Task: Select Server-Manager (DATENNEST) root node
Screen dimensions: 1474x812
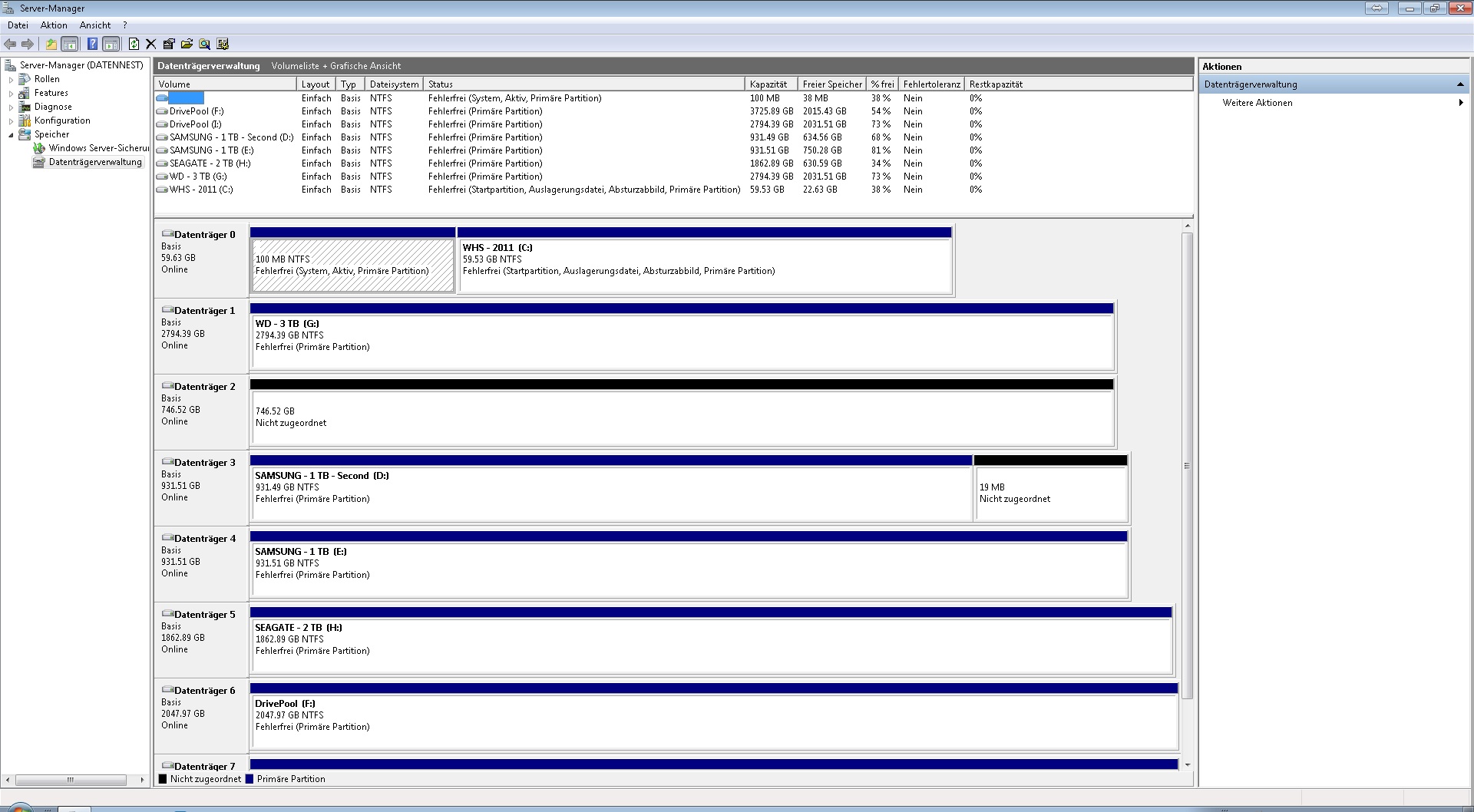Action: (81, 65)
